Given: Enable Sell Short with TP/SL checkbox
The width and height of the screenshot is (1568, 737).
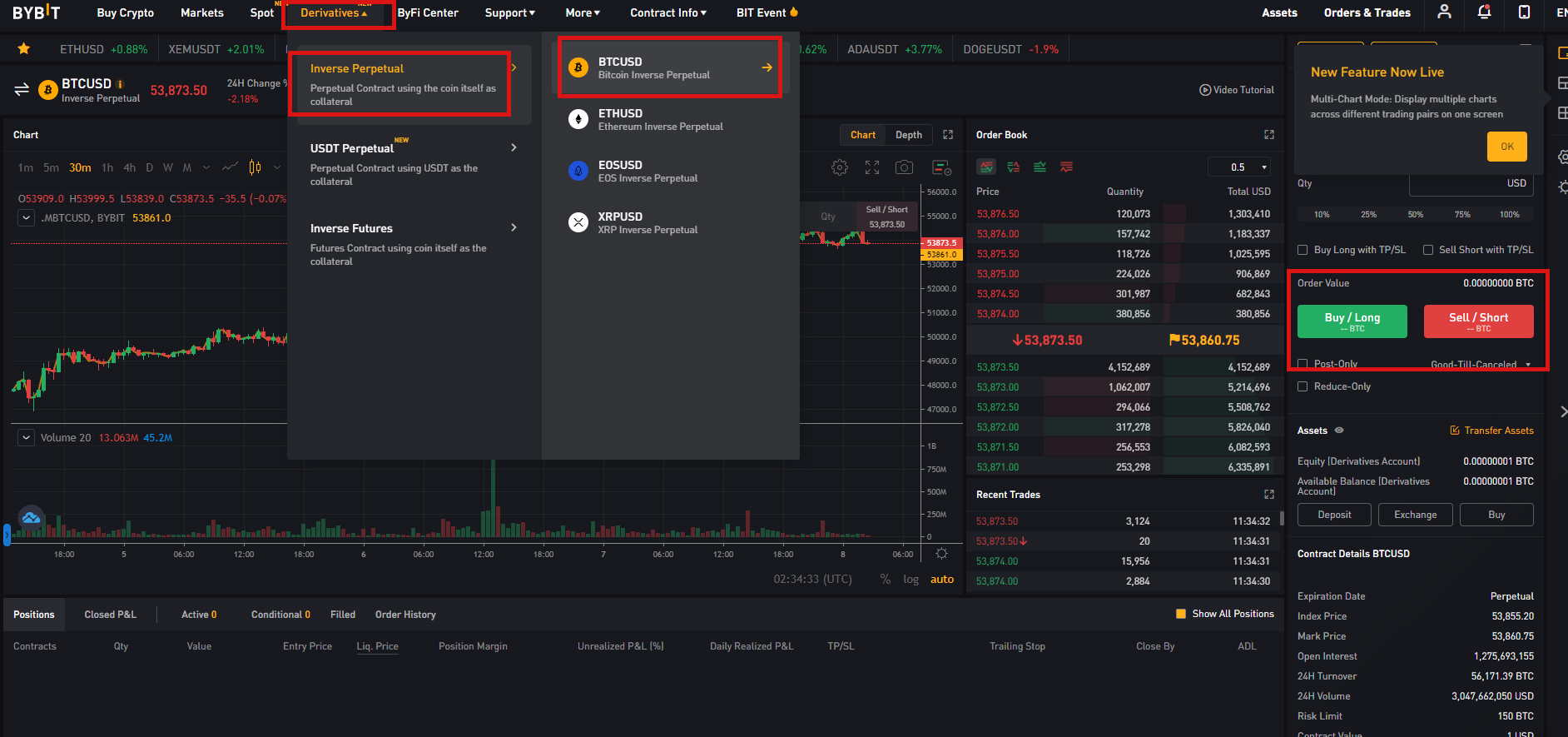Looking at the screenshot, I should pos(1427,250).
